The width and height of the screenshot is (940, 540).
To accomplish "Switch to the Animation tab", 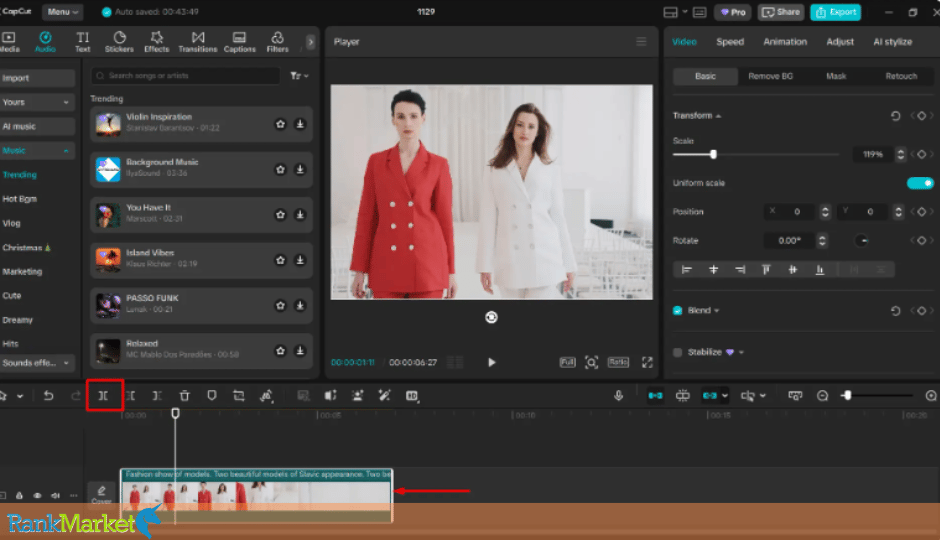I will [x=785, y=42].
